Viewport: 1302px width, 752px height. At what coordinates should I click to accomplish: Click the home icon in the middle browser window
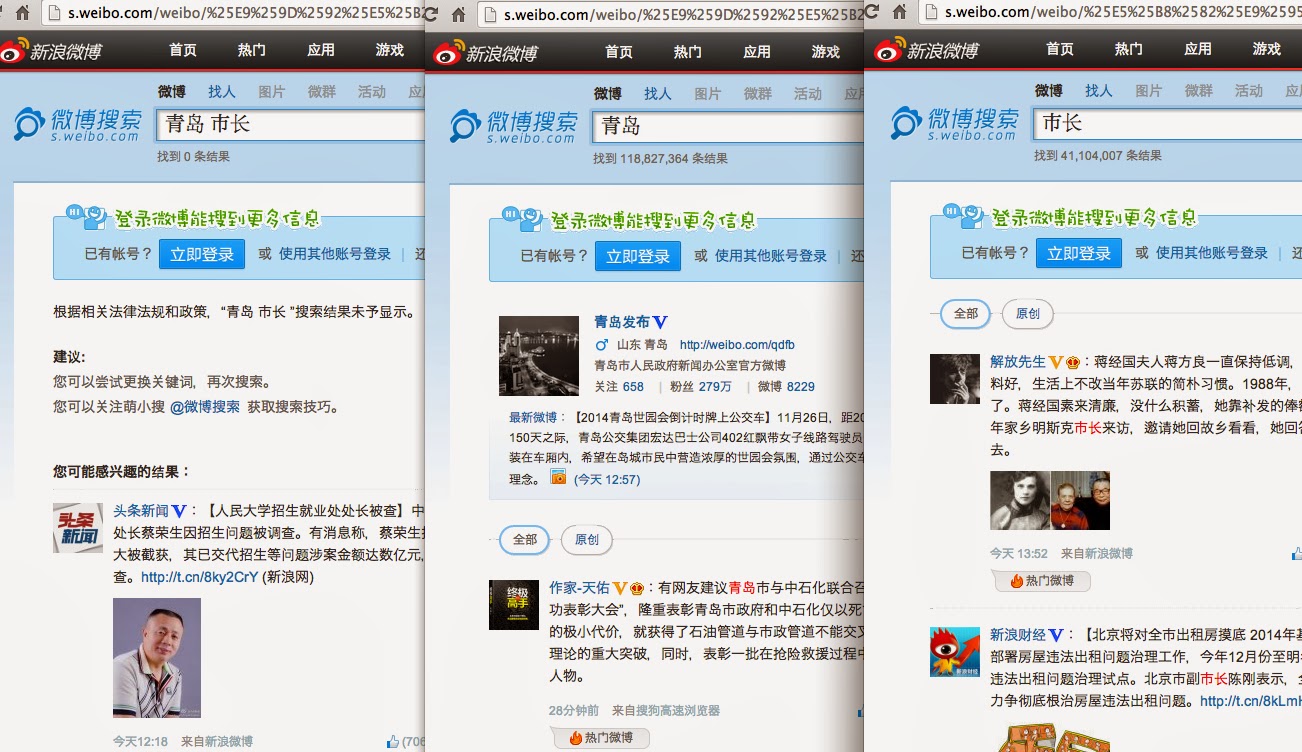[x=458, y=14]
